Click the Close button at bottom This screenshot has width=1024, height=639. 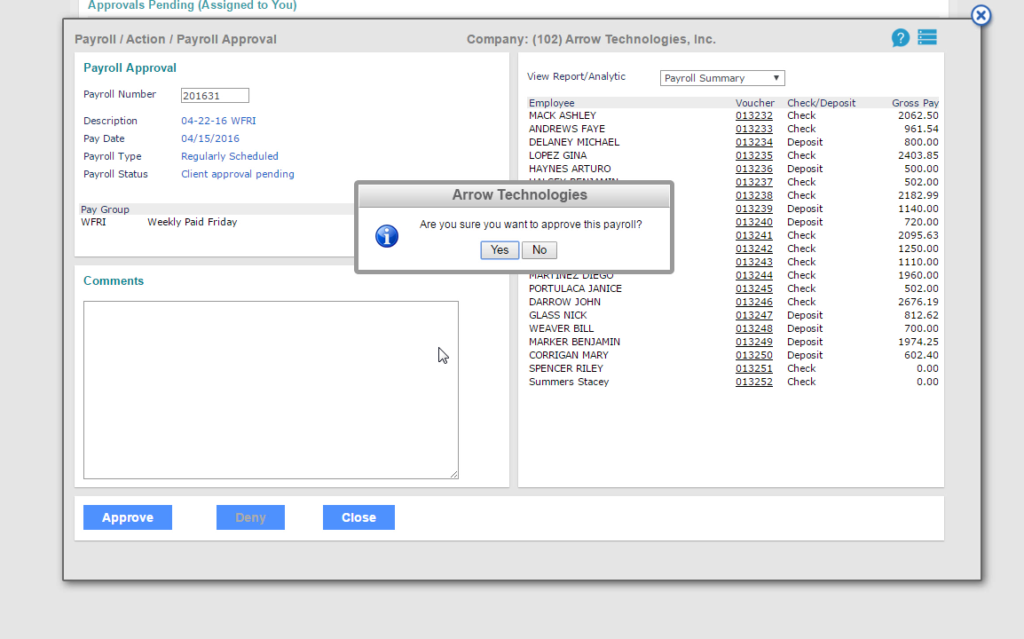click(x=358, y=517)
